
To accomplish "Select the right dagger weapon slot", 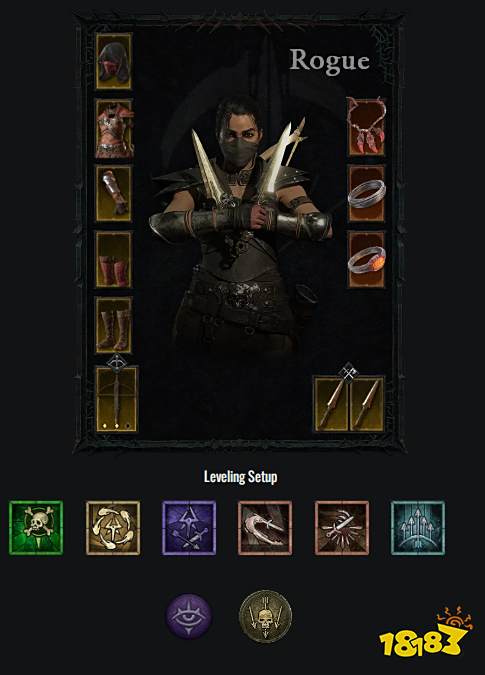I will click(x=367, y=404).
